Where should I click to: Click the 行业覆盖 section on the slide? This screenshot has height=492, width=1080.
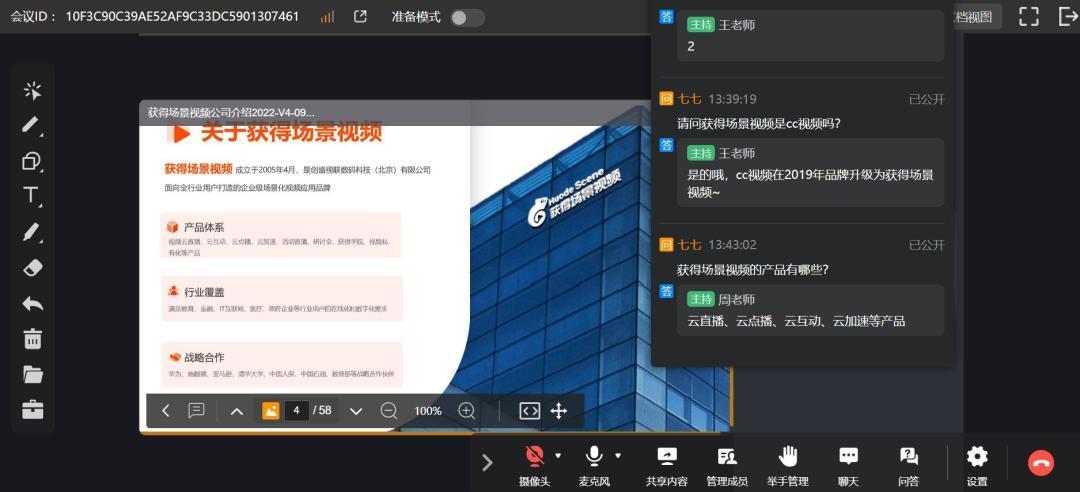[x=281, y=298]
